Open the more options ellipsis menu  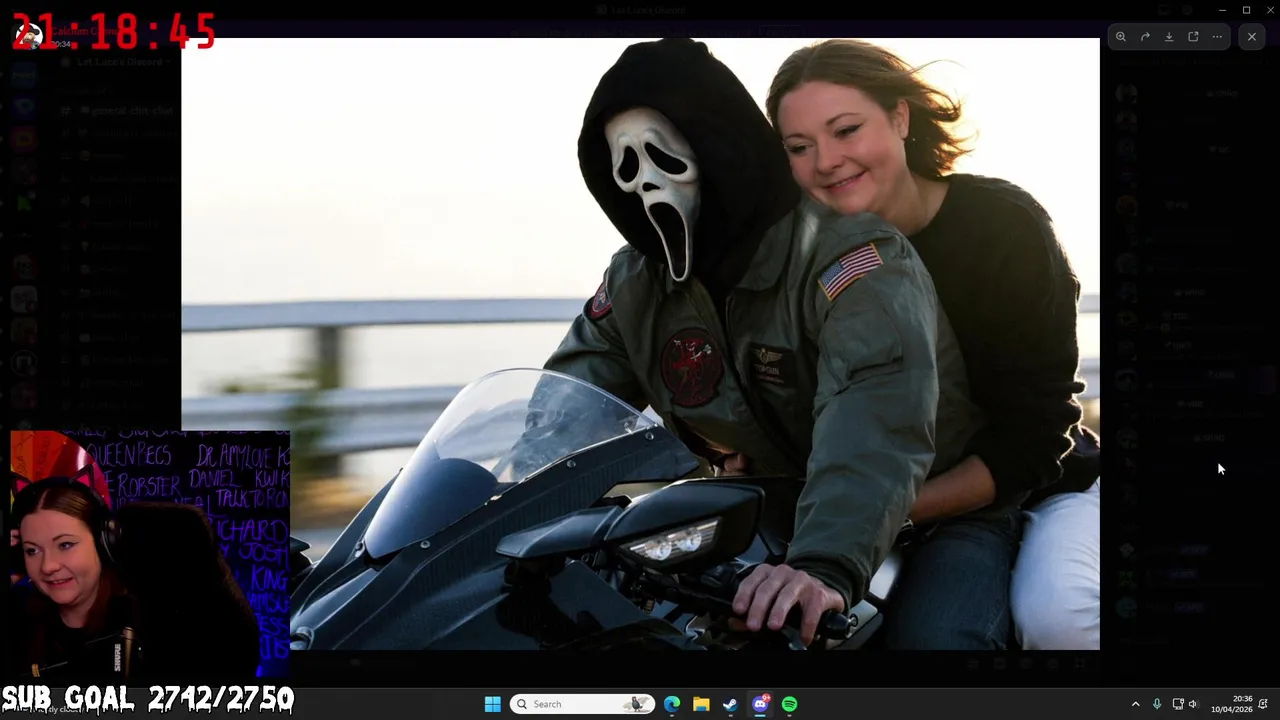tap(1217, 37)
